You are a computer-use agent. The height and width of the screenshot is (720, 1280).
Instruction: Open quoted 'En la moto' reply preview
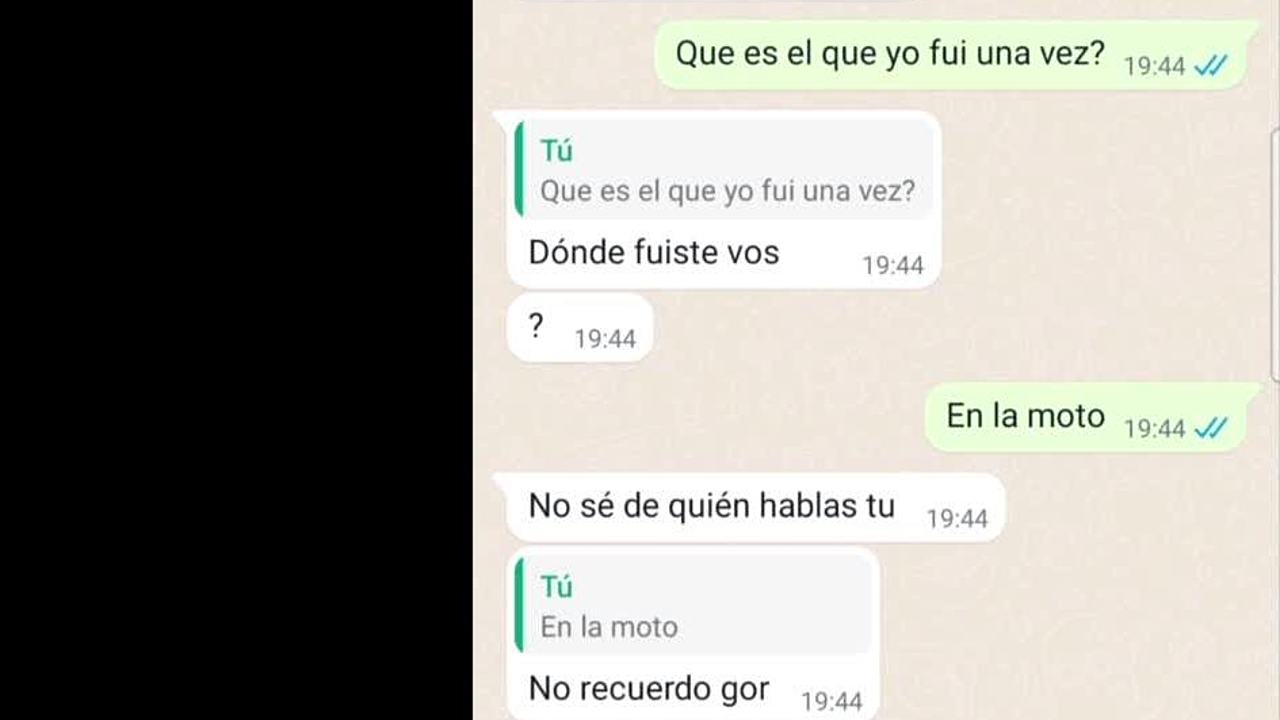(x=693, y=605)
